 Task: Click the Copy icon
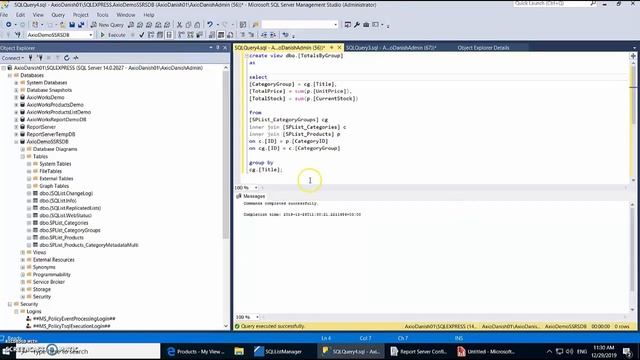[188, 24]
